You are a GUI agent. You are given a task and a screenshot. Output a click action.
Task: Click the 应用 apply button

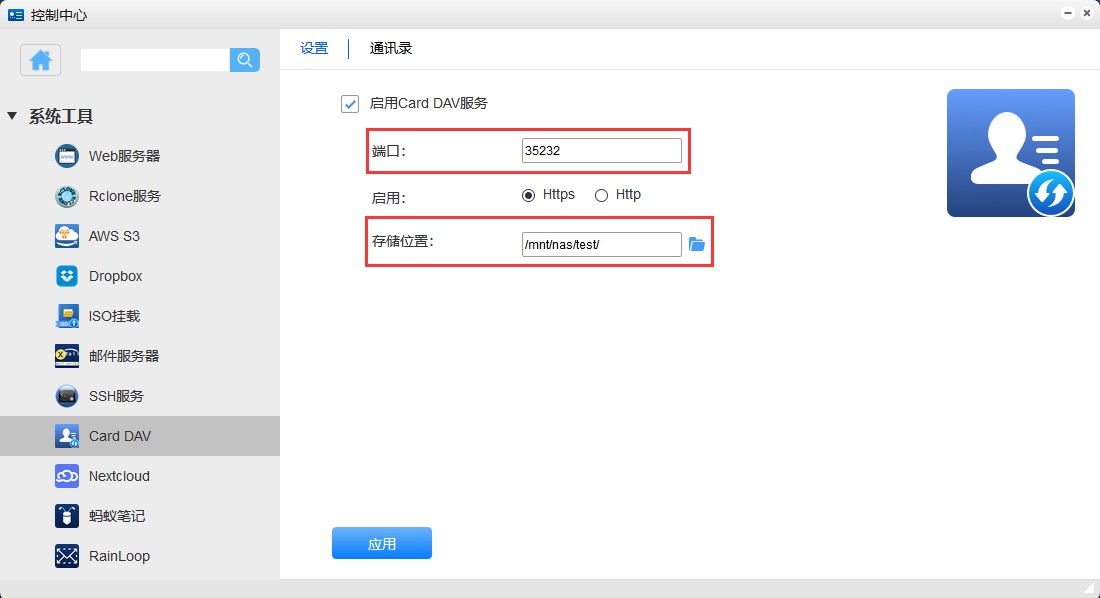[382, 543]
